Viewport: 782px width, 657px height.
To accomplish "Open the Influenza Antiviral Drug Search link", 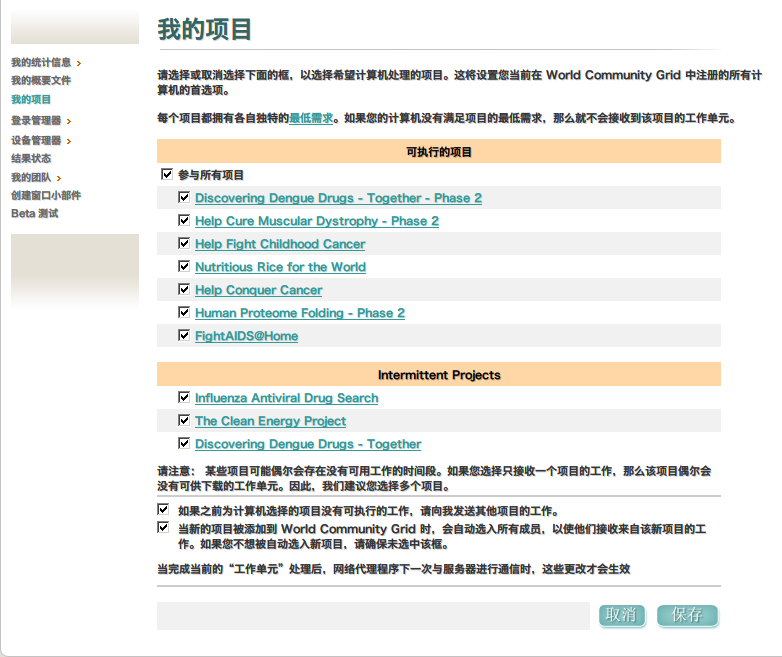I will [x=286, y=398].
